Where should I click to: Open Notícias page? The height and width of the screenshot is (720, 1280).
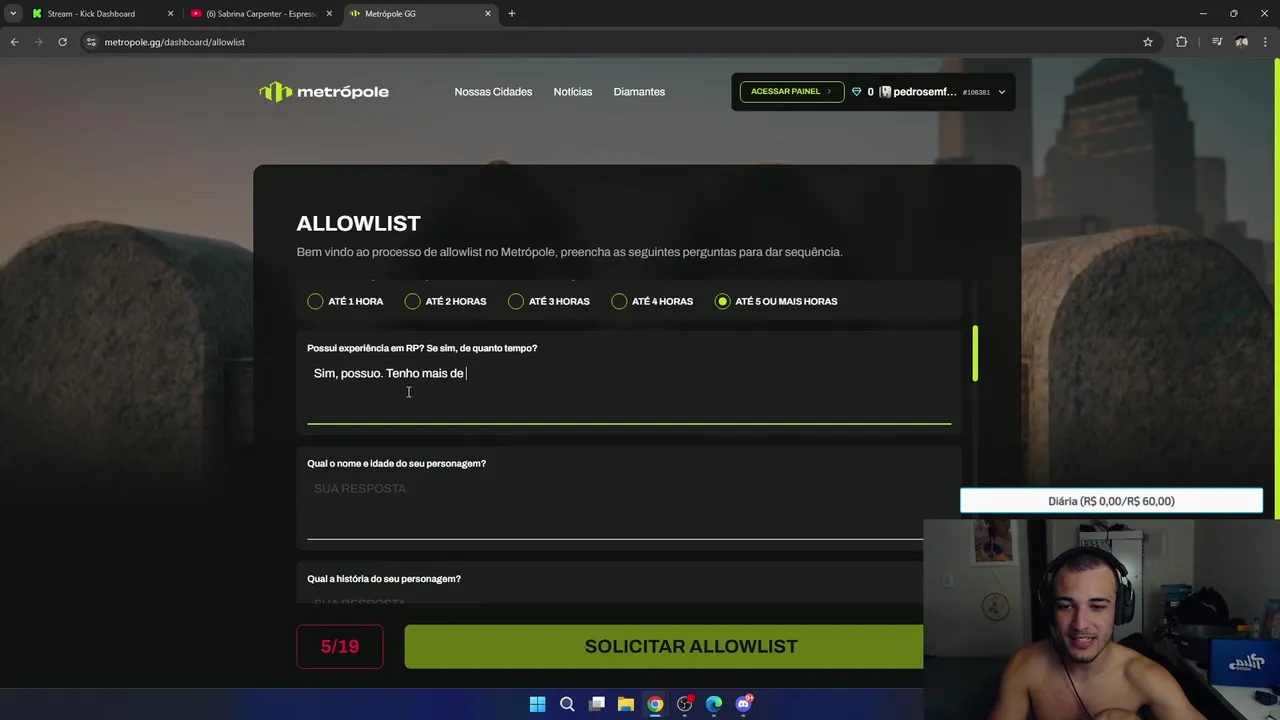point(573,92)
